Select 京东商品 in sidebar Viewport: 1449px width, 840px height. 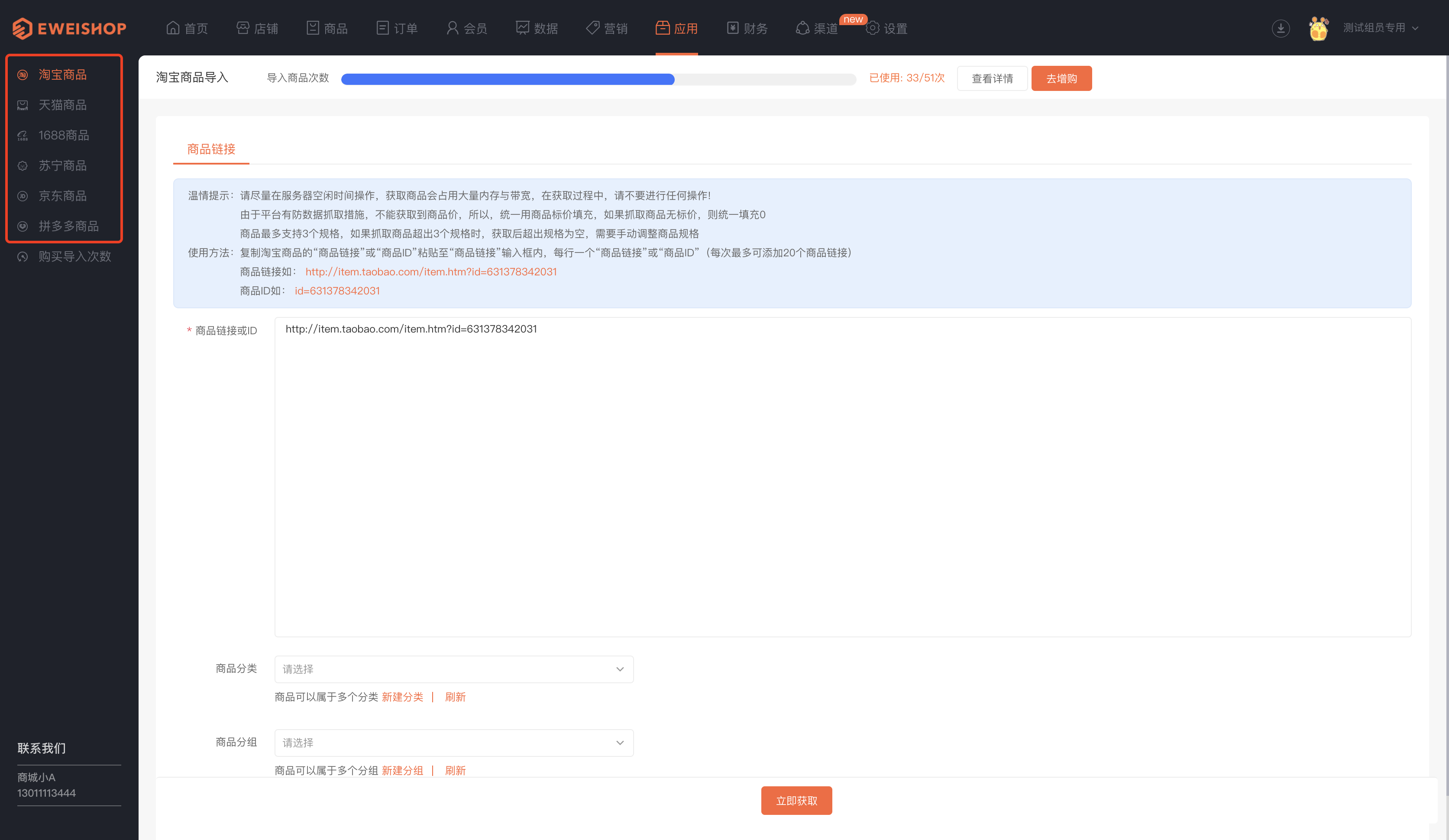click(x=63, y=196)
